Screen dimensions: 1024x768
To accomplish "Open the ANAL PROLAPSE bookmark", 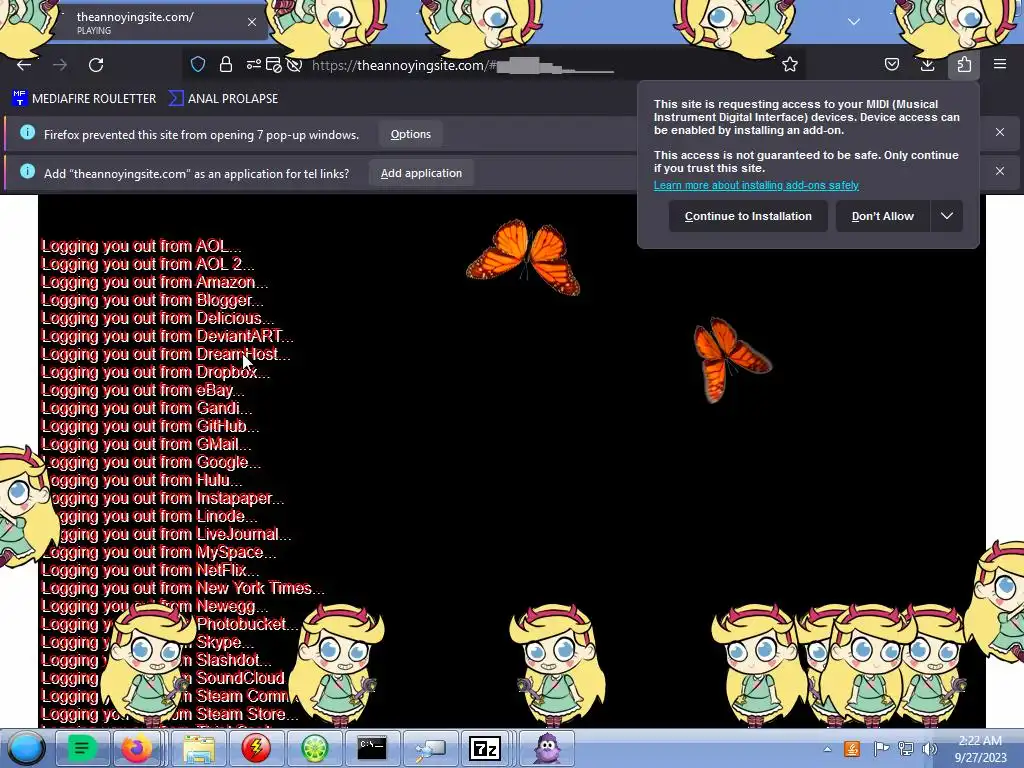I will click(x=223, y=99).
